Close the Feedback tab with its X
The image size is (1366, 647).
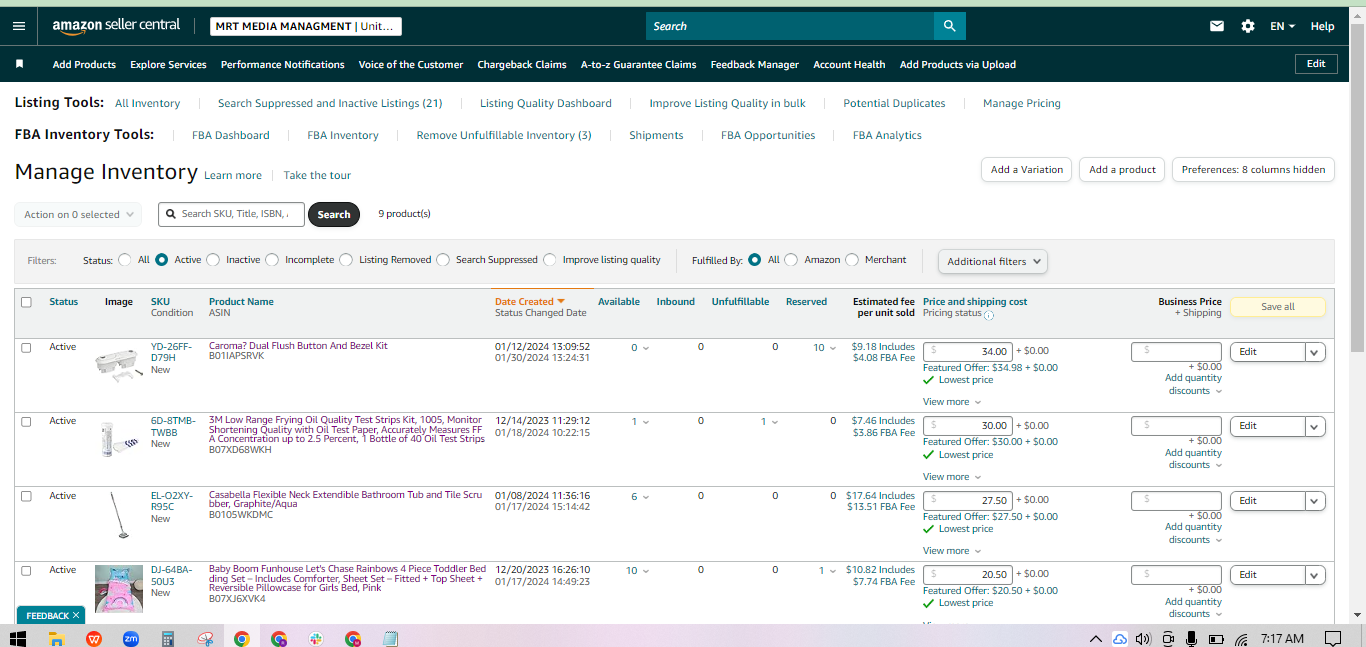(x=76, y=616)
